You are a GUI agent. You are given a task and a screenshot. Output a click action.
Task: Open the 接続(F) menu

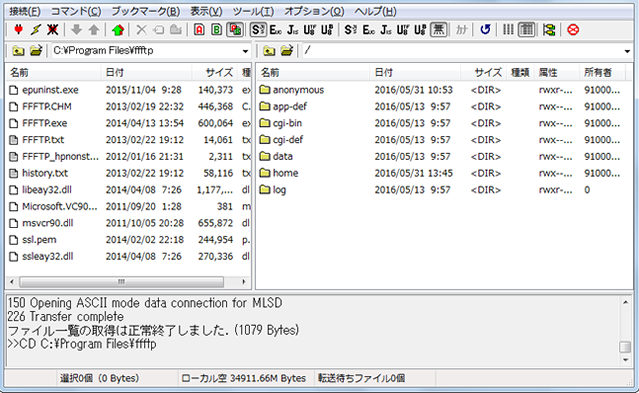[x=25, y=11]
